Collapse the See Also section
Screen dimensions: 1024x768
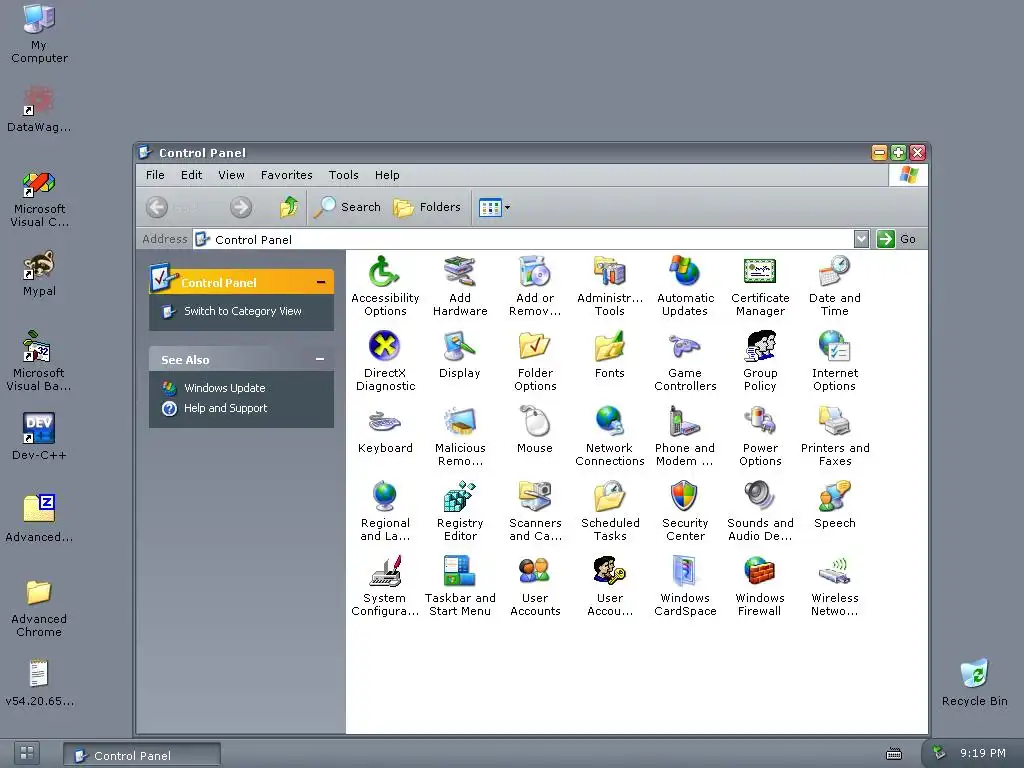coord(320,359)
